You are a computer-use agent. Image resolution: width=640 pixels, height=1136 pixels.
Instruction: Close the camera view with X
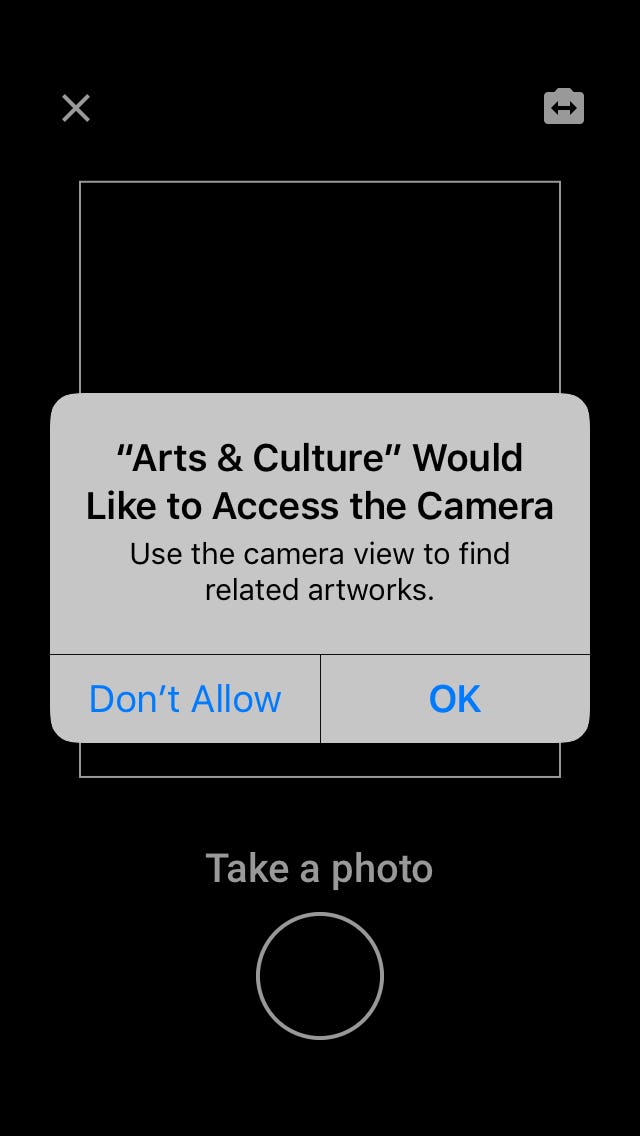tap(76, 108)
